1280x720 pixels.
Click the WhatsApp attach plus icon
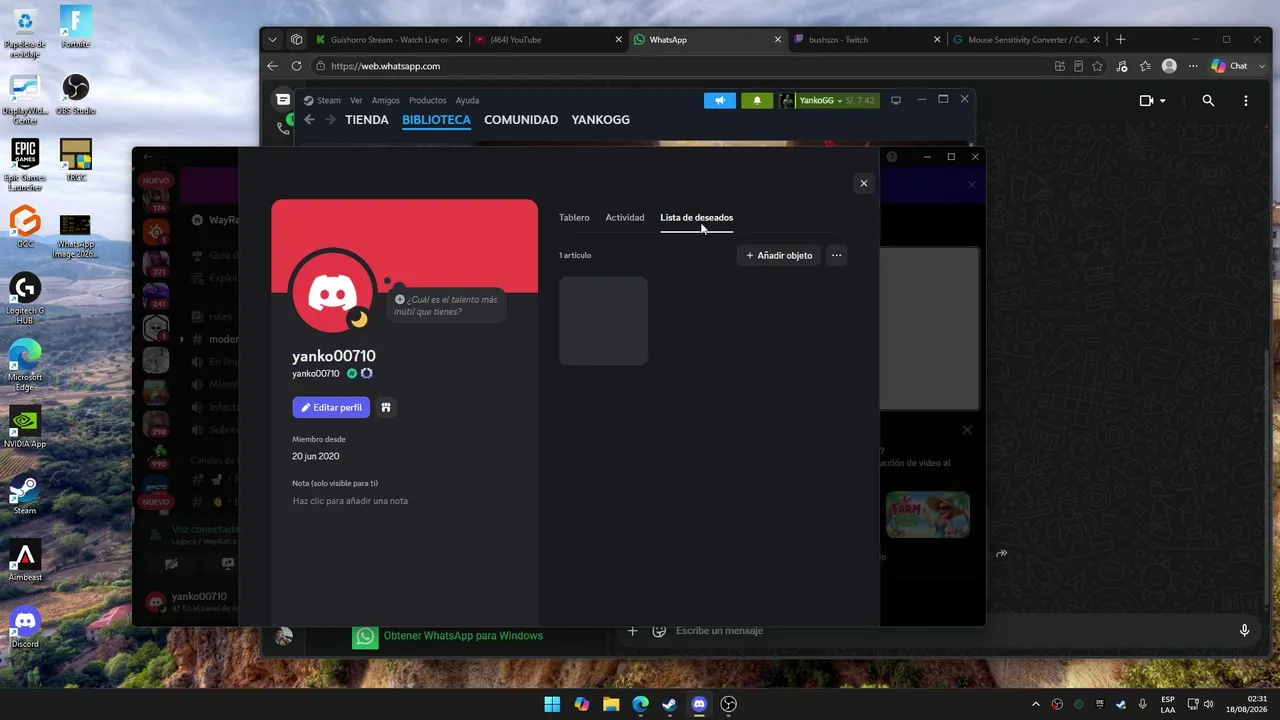(632, 630)
